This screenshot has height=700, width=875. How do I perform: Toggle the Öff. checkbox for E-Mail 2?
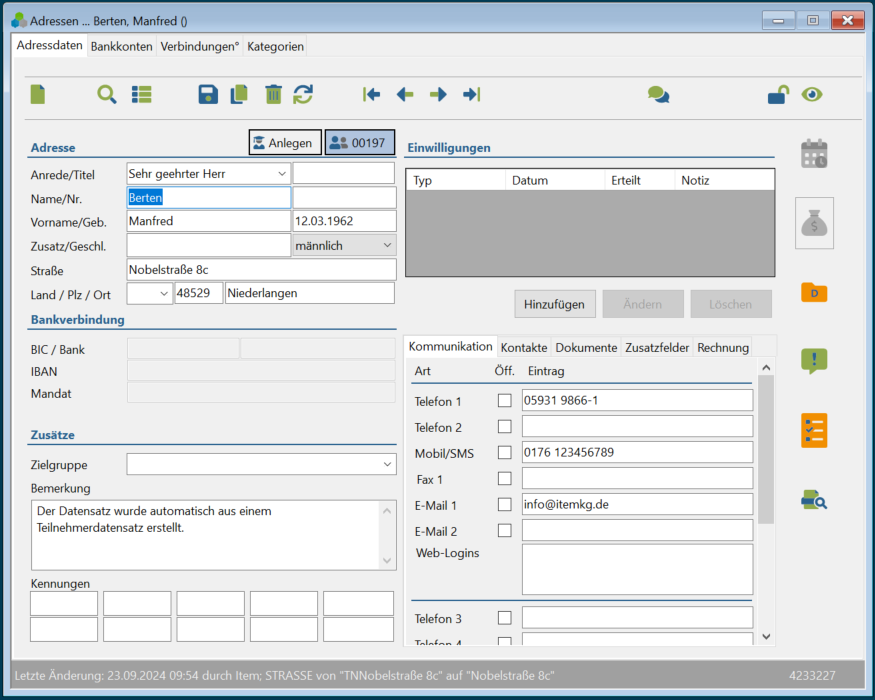504,530
